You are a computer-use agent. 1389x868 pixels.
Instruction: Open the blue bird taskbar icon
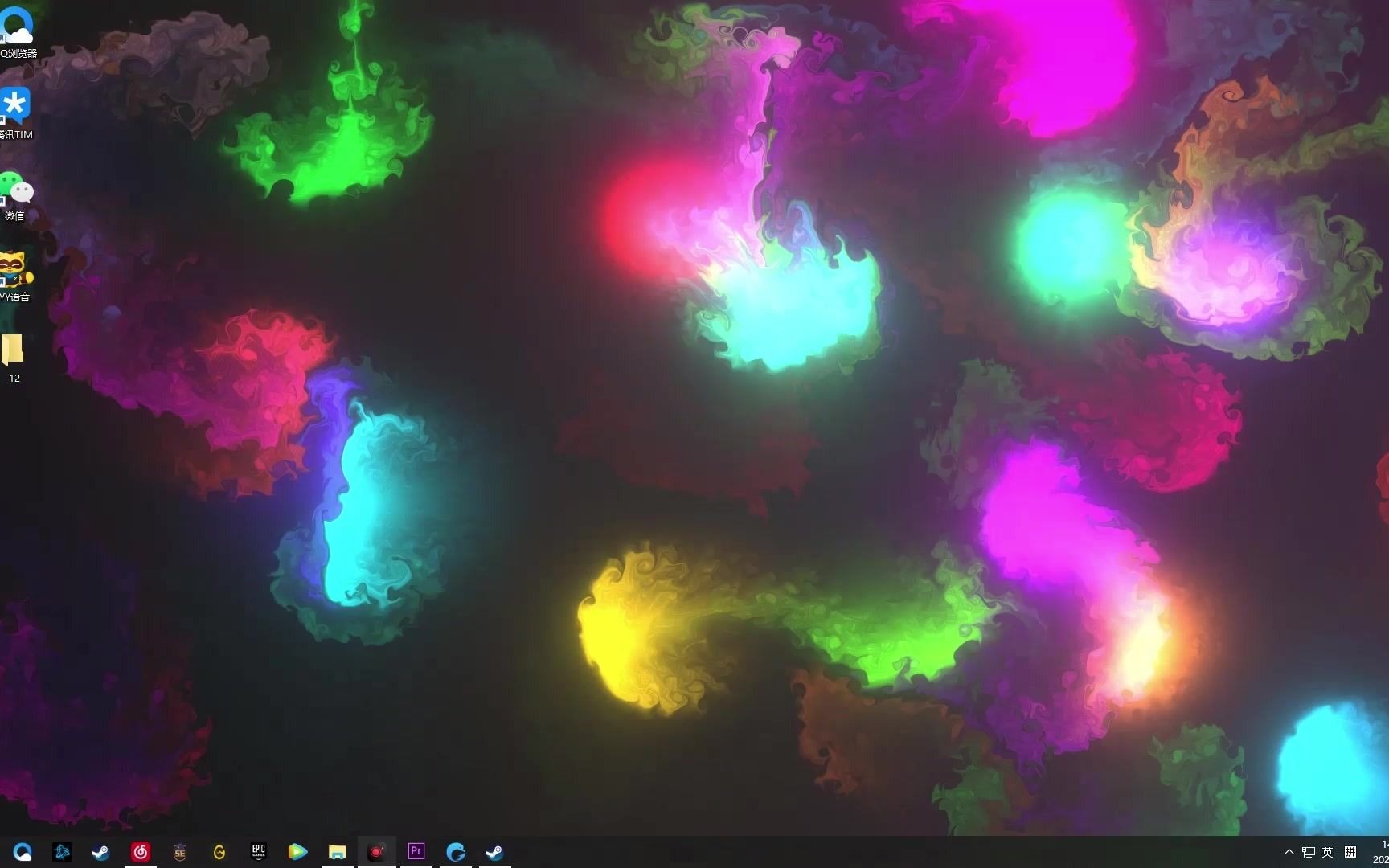456,852
